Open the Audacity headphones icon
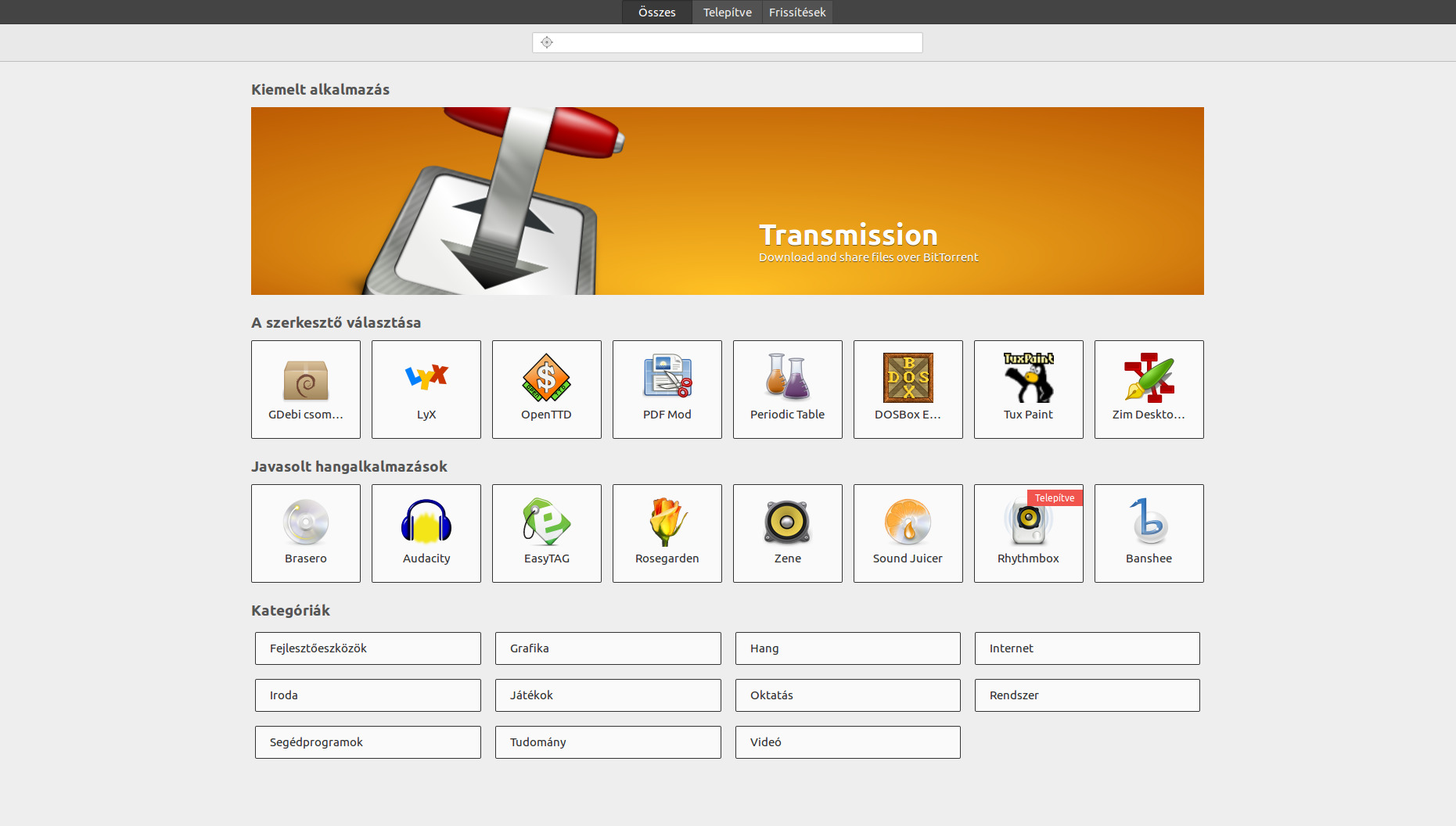Viewport: 1456px width, 826px height. point(426,522)
